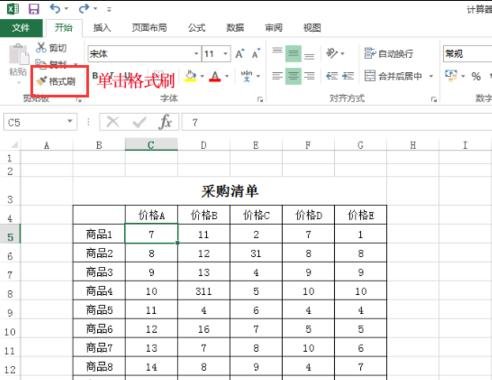Open the 页面布局 (Page Layout) tab
Image resolution: width=492 pixels, height=380 pixels.
pos(149,28)
